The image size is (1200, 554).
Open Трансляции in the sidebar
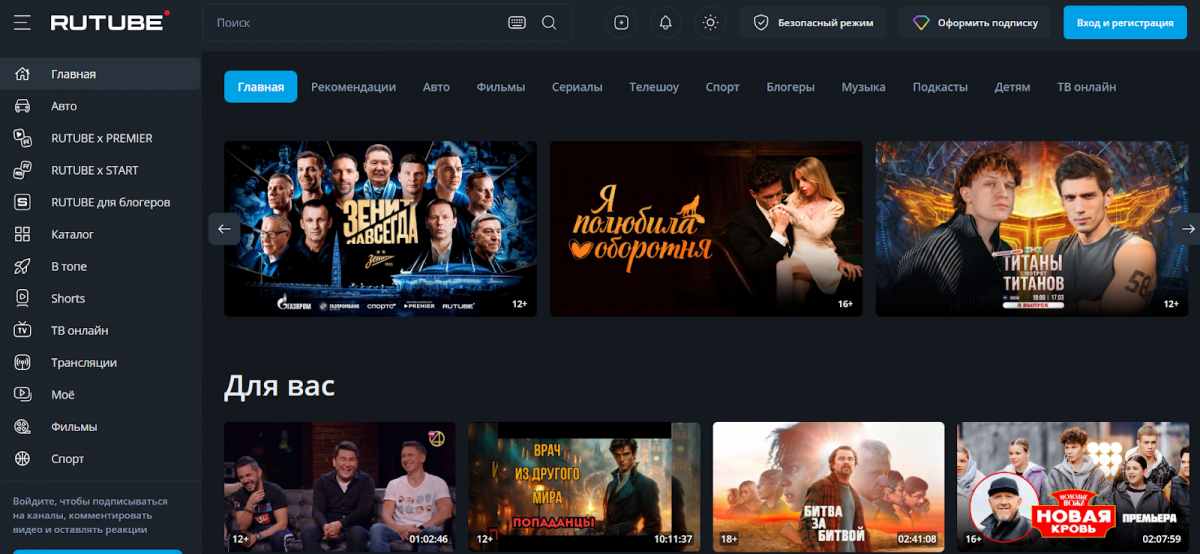[x=84, y=362]
